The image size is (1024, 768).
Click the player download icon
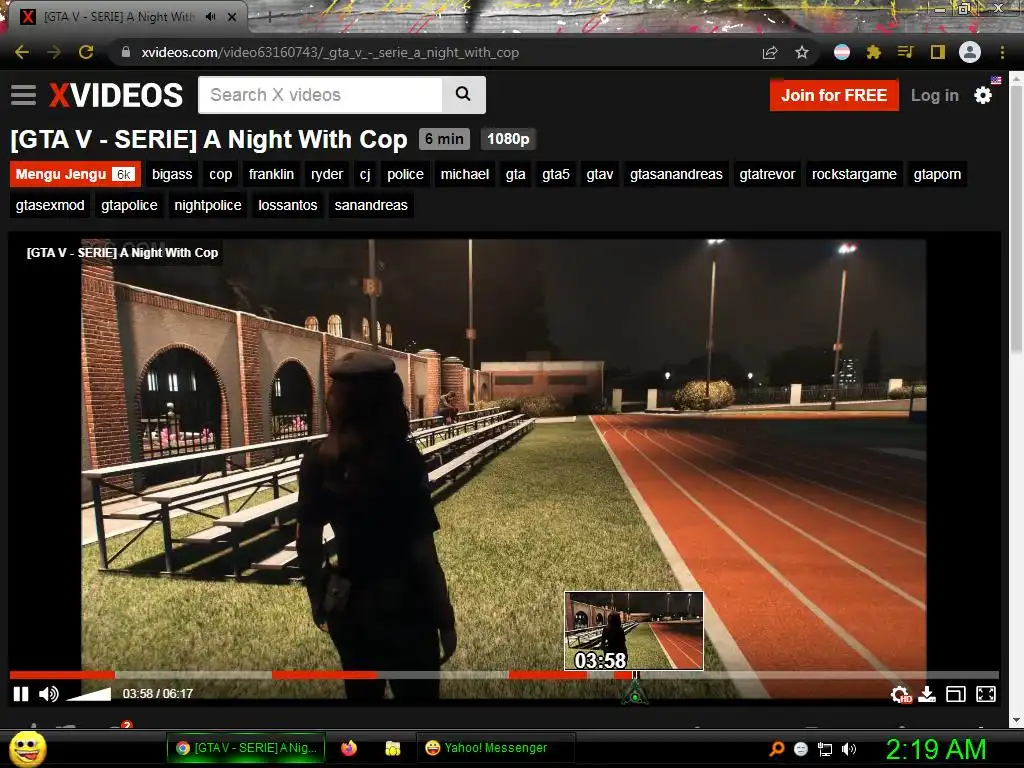click(927, 694)
